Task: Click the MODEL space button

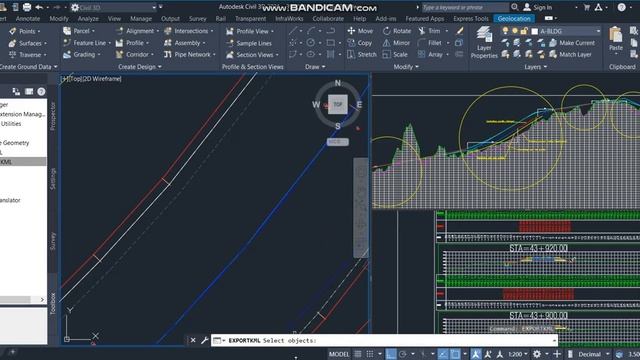Action: [339, 354]
